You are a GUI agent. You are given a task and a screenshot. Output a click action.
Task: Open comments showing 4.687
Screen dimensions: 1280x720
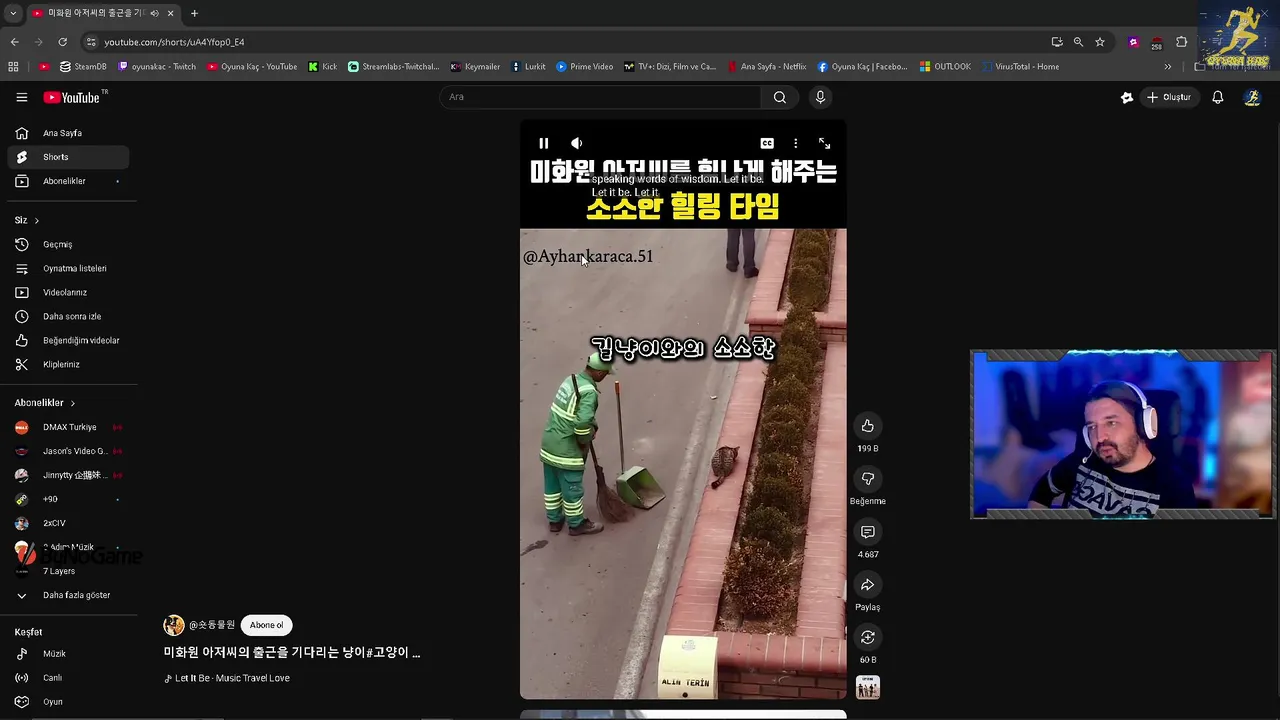point(867,532)
